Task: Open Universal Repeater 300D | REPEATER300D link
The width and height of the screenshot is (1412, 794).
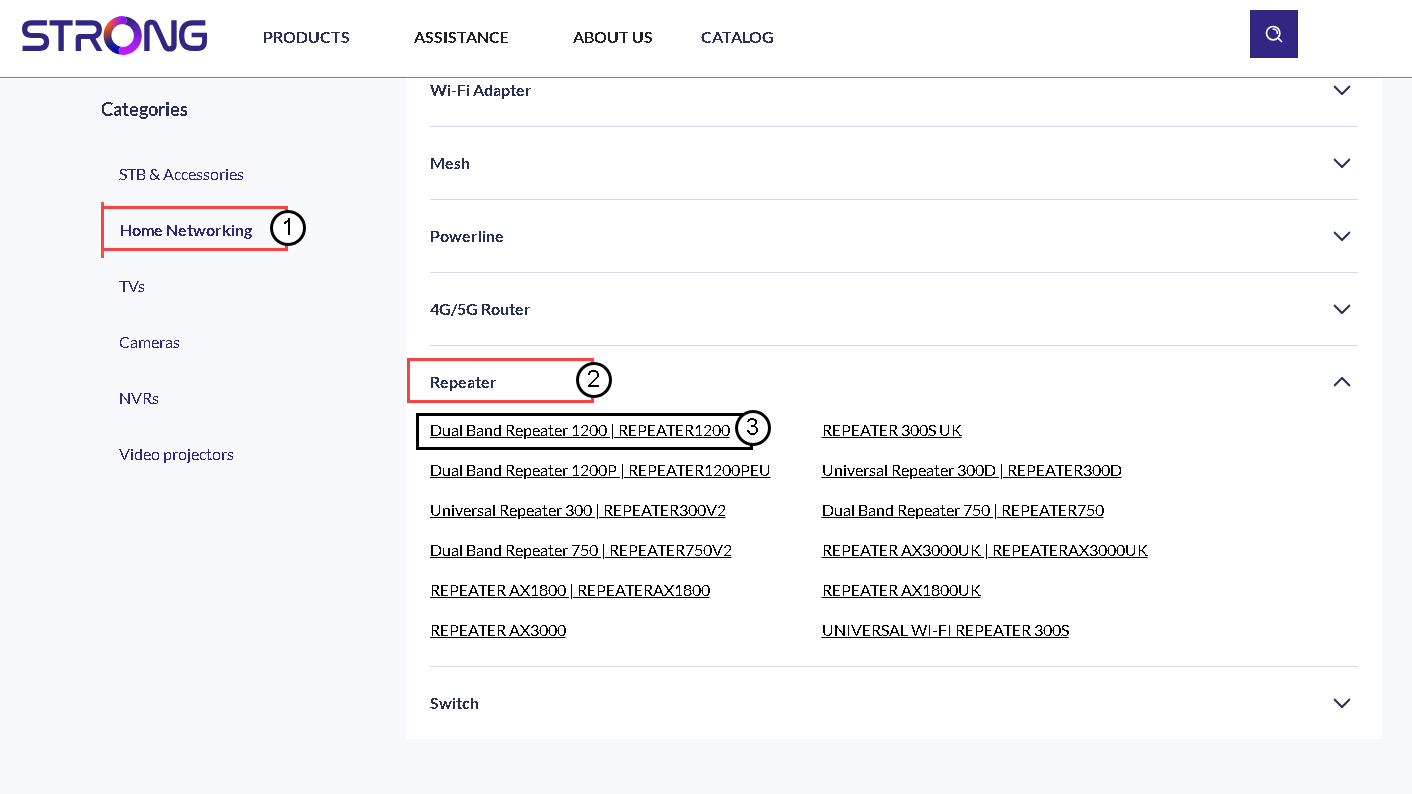Action: [x=972, y=470]
